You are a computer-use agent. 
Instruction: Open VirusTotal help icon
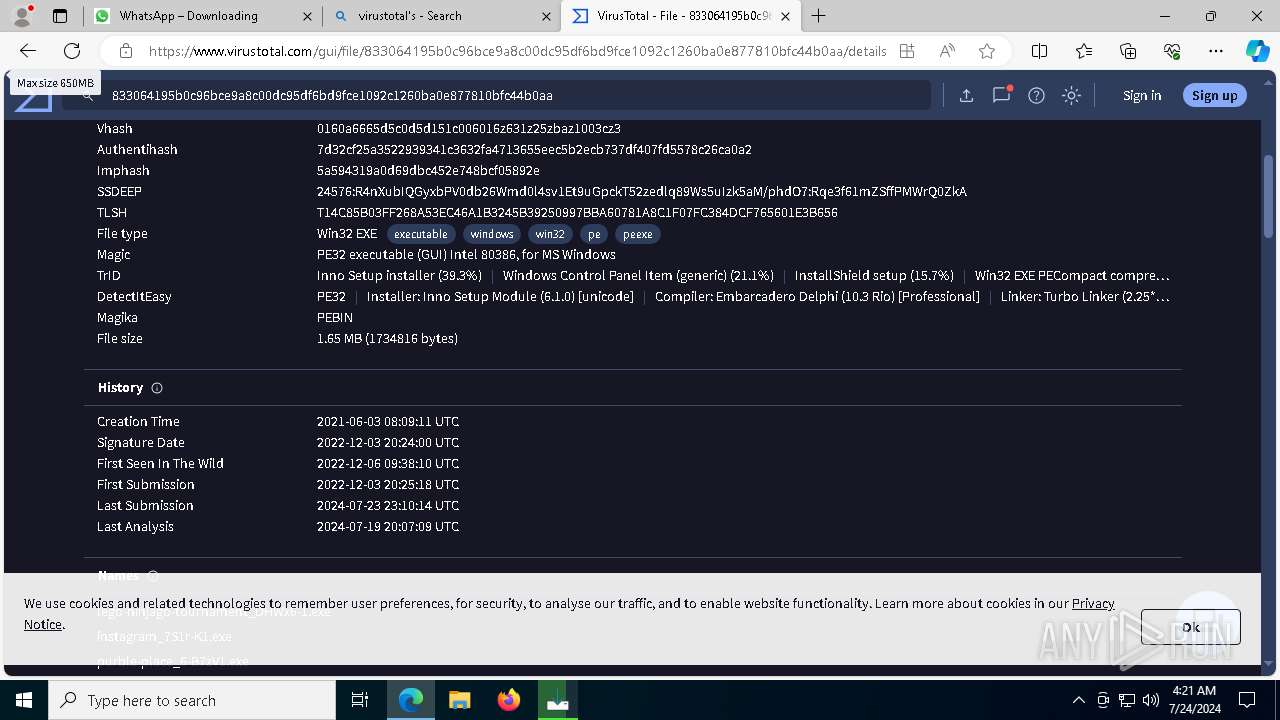pos(1036,95)
